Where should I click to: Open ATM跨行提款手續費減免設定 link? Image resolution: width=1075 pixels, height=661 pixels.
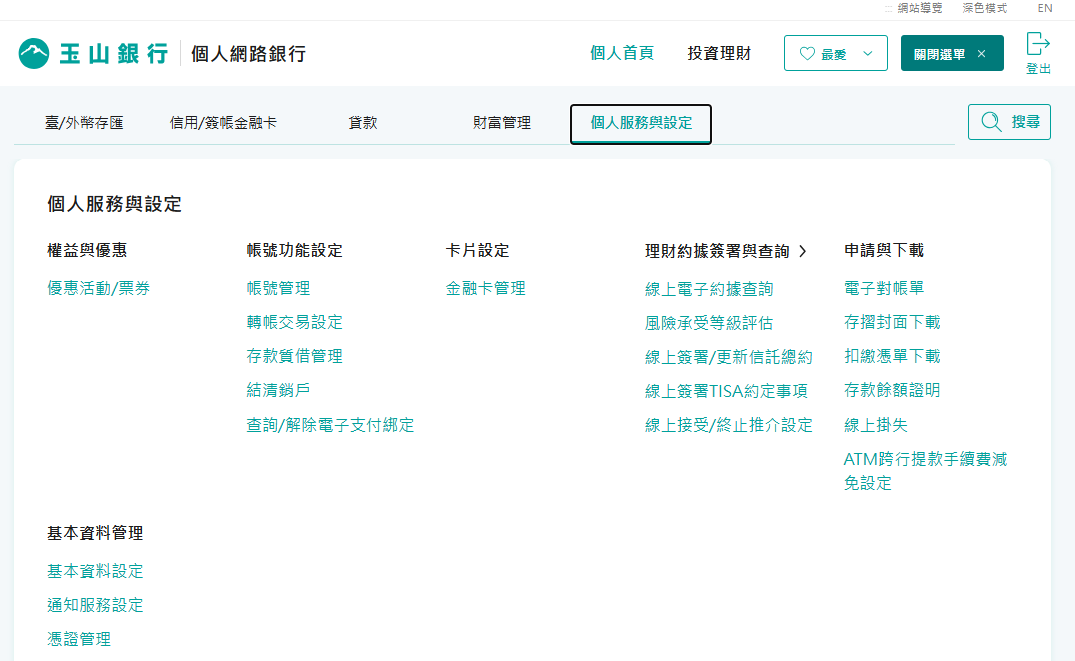pyautogui.click(x=926, y=471)
